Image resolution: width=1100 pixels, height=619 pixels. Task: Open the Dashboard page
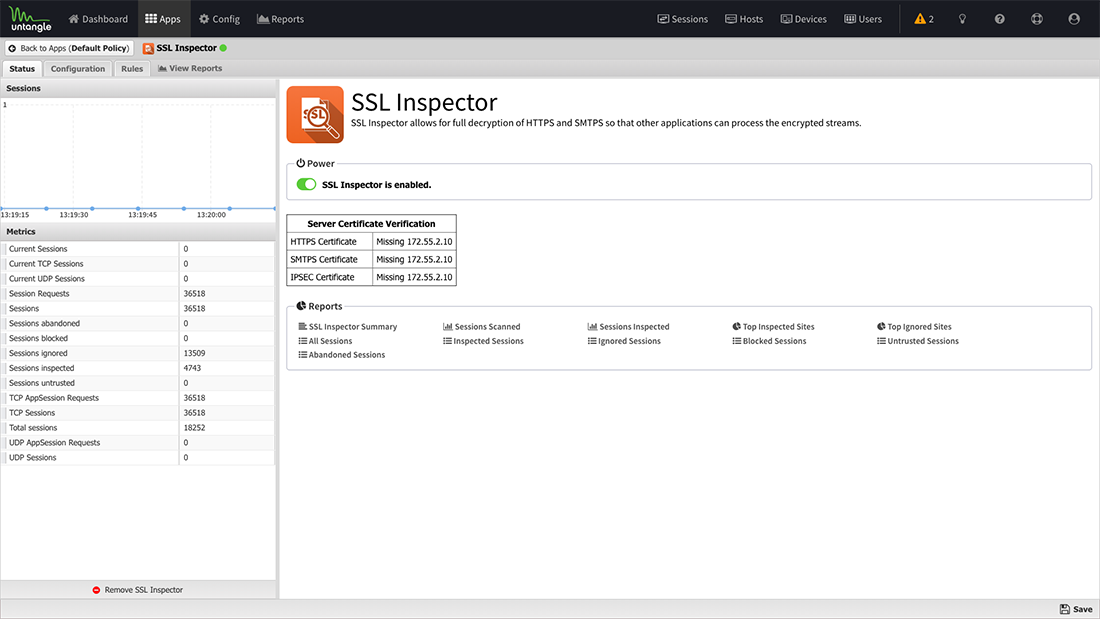pos(98,19)
